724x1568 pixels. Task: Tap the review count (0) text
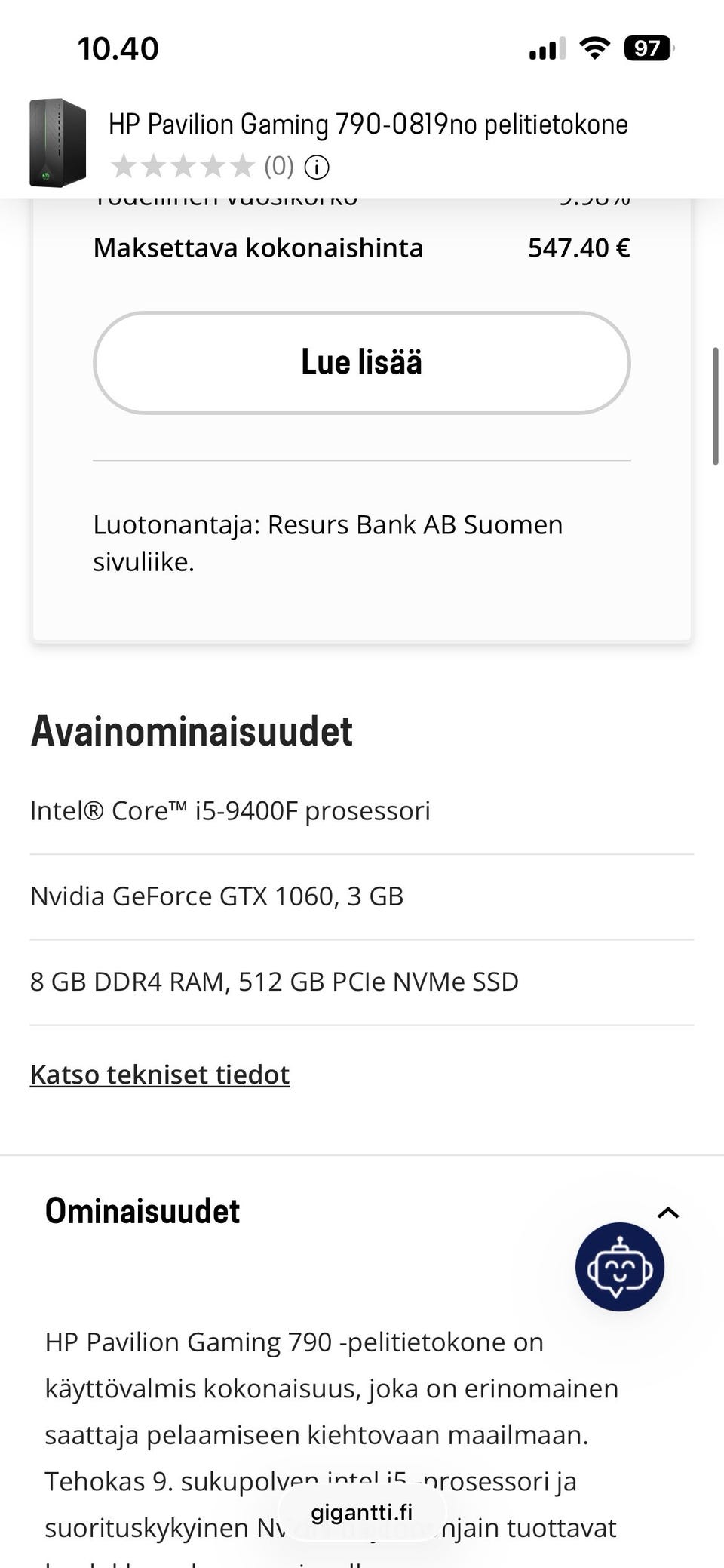coord(278,167)
